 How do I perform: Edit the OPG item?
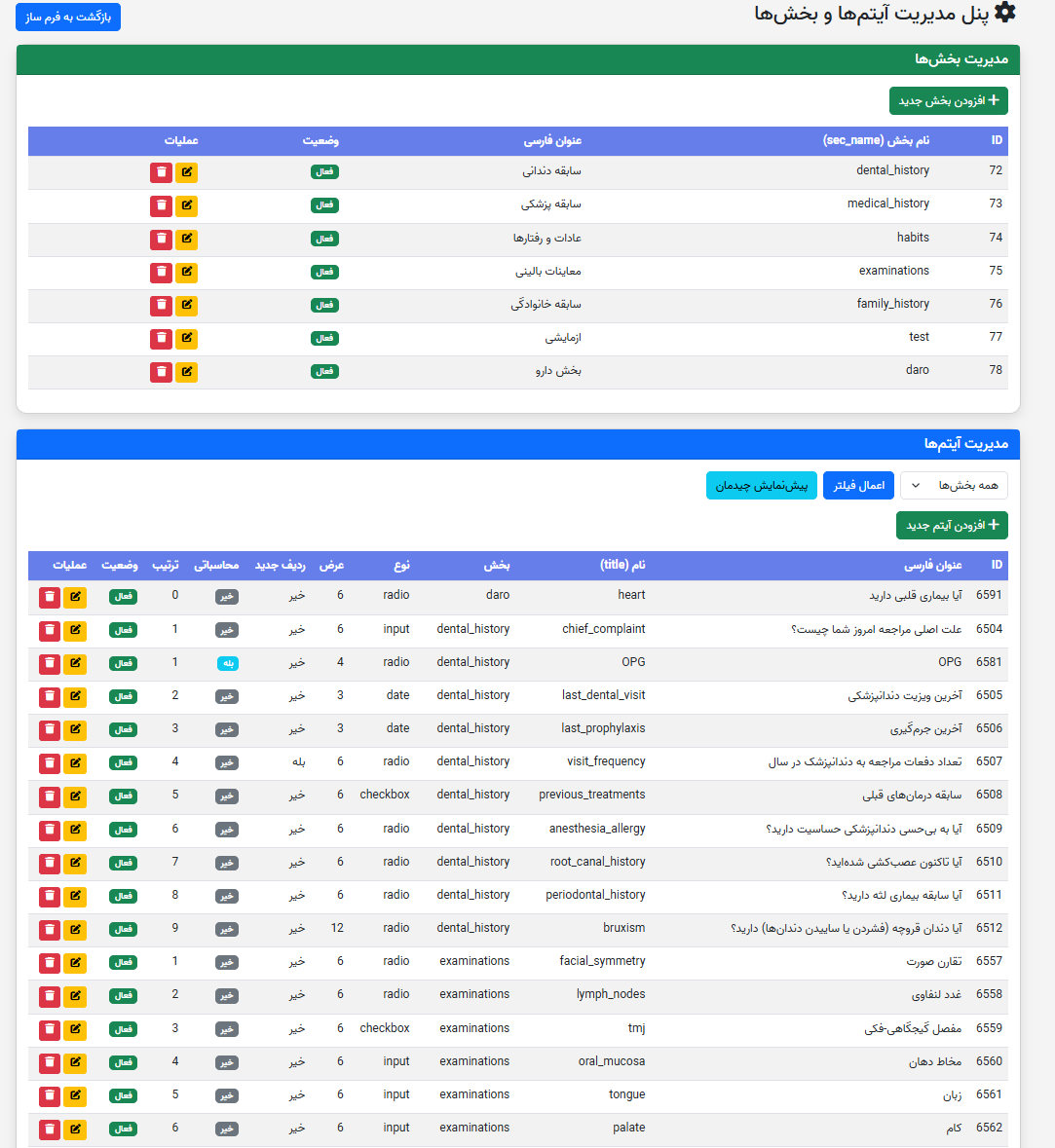point(75,663)
